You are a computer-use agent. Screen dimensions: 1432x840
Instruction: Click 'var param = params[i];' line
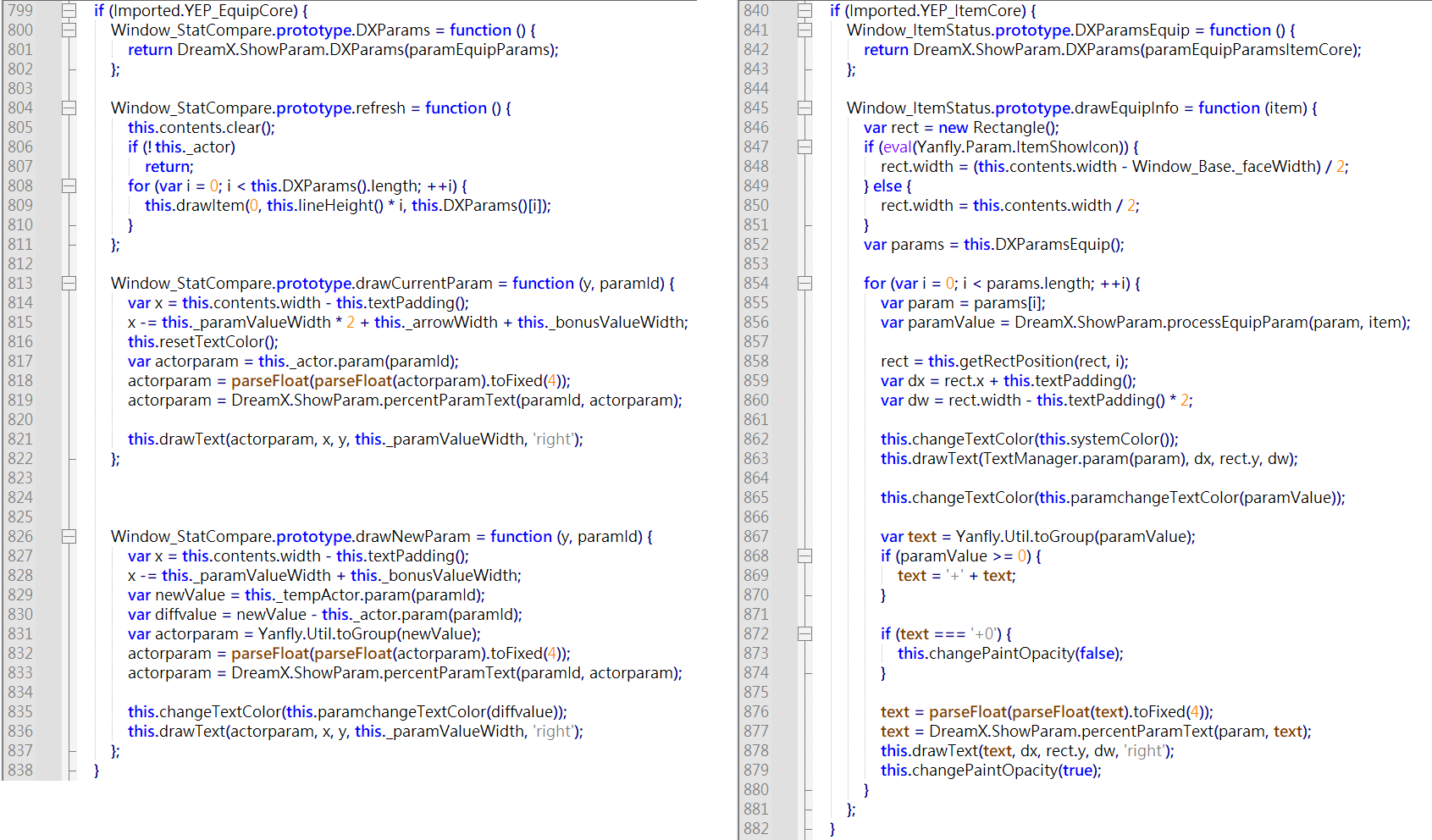pos(963,303)
